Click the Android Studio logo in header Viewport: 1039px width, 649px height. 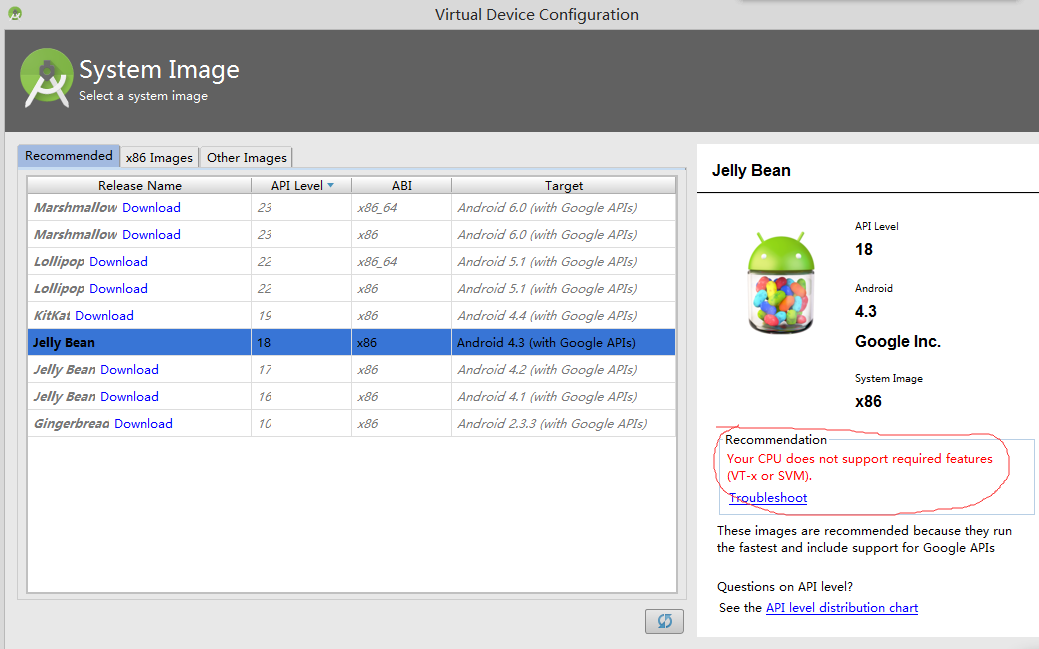[x=46, y=78]
